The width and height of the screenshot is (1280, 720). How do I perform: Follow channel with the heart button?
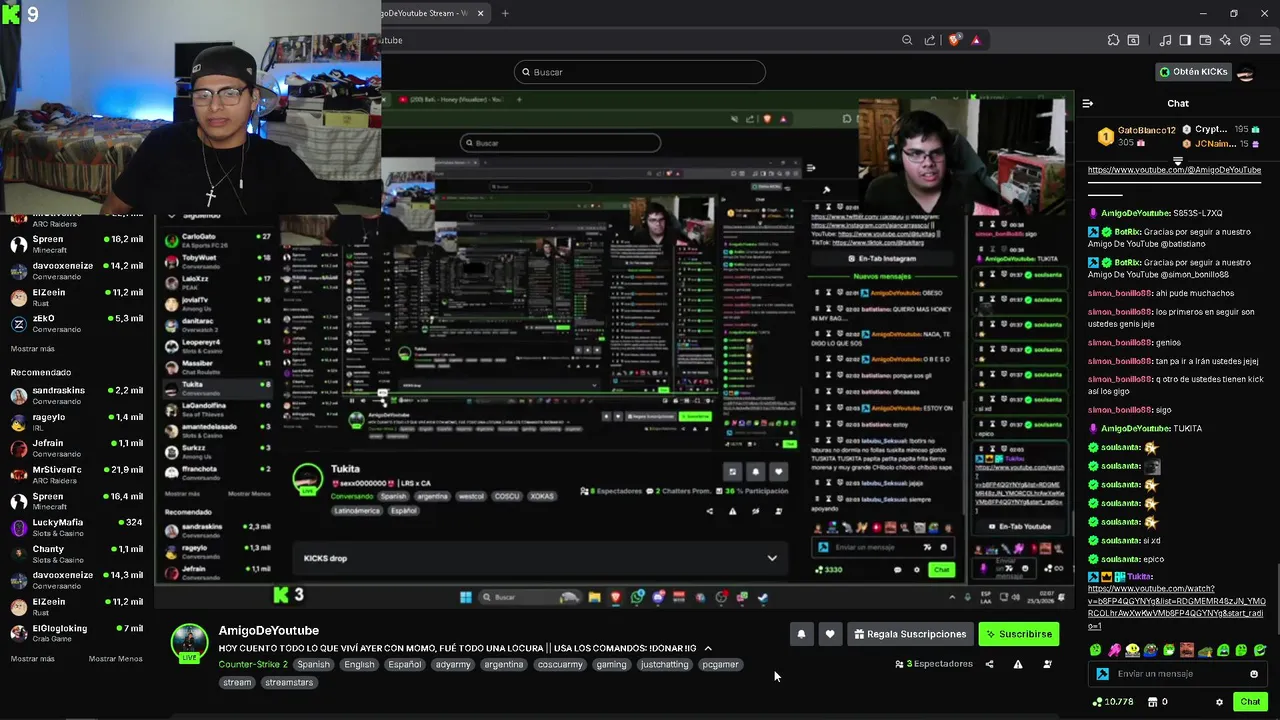pyautogui.click(x=830, y=634)
